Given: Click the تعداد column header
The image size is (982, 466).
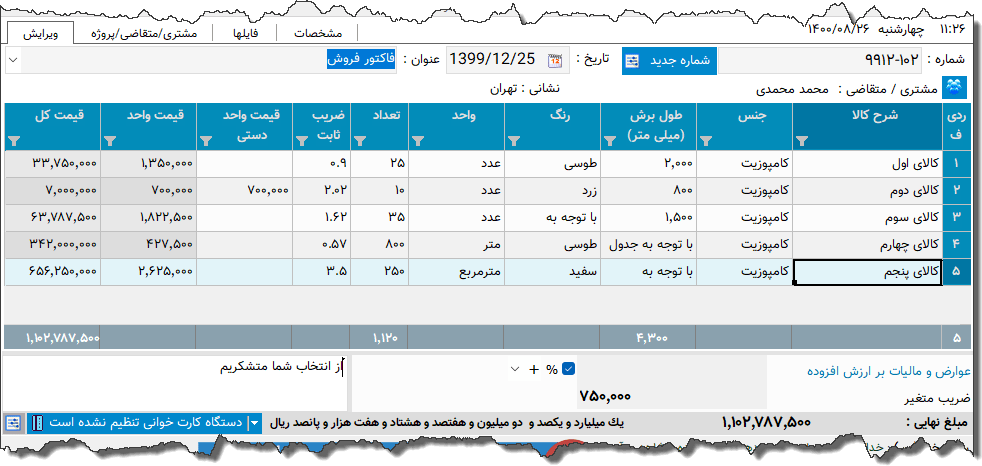Looking at the screenshot, I should (x=380, y=127).
